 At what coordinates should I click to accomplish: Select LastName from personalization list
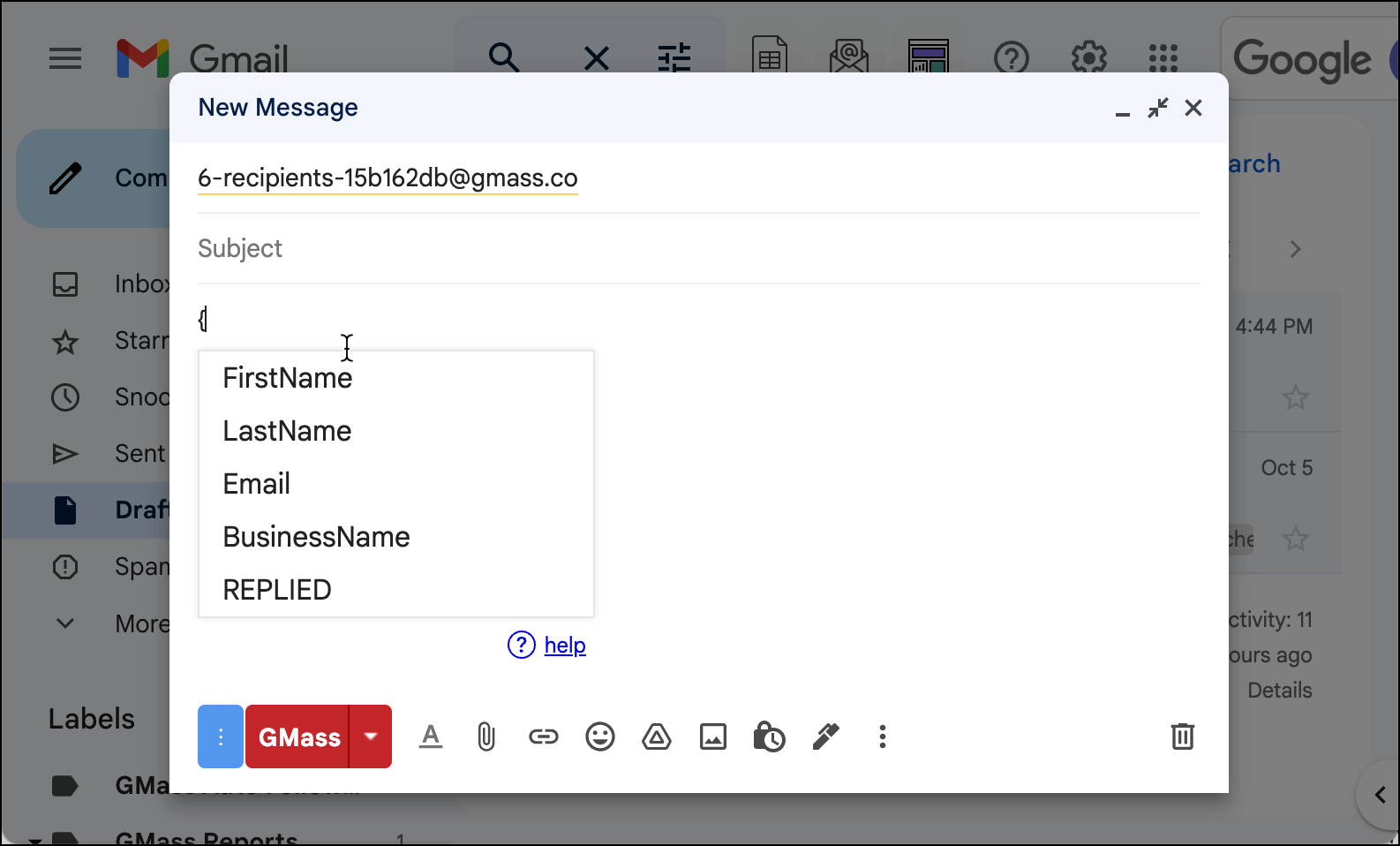tap(396, 431)
